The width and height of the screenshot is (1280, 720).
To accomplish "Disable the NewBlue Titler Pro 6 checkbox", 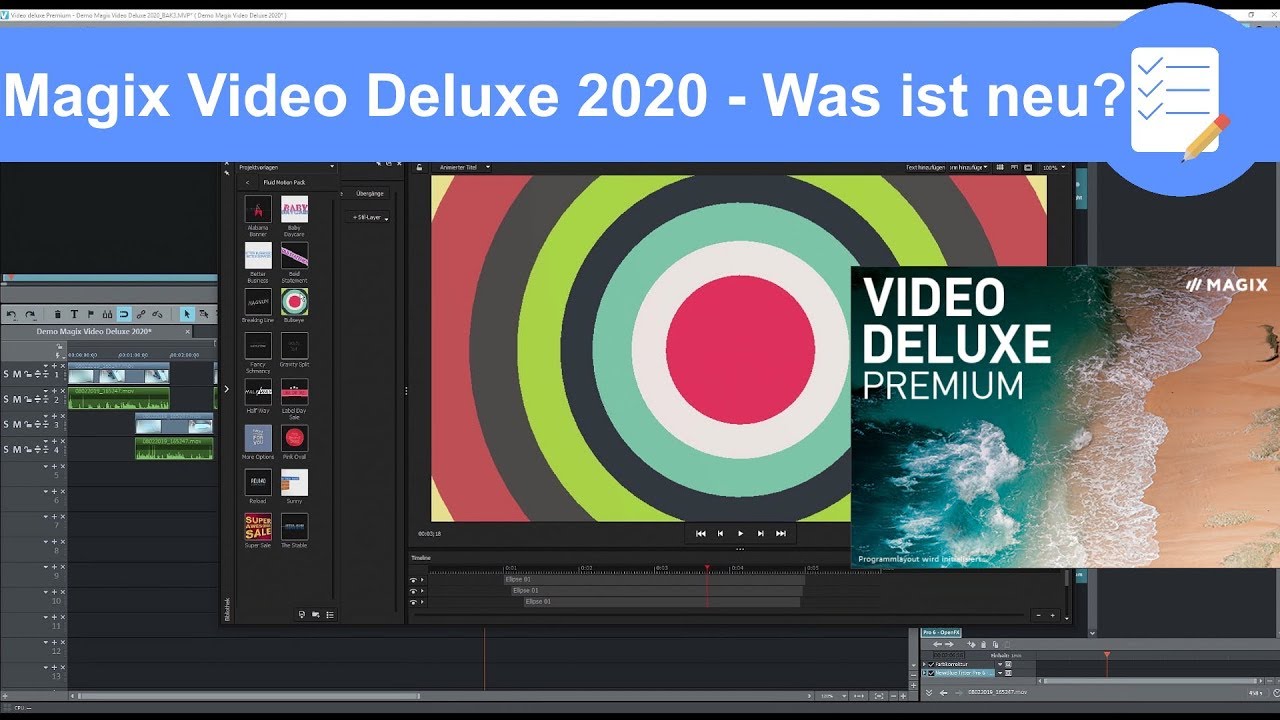I will pos(932,673).
